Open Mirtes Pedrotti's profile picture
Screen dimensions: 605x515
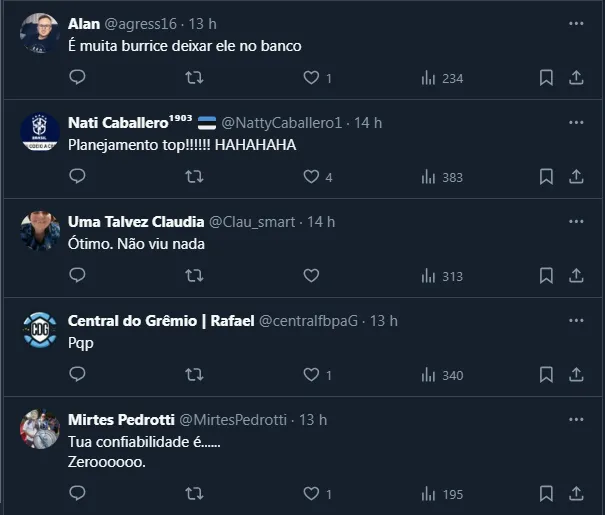click(40, 428)
